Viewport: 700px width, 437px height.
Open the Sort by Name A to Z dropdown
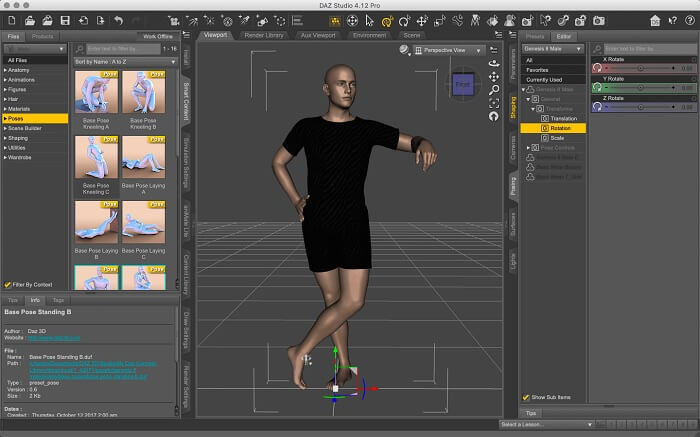coord(125,62)
